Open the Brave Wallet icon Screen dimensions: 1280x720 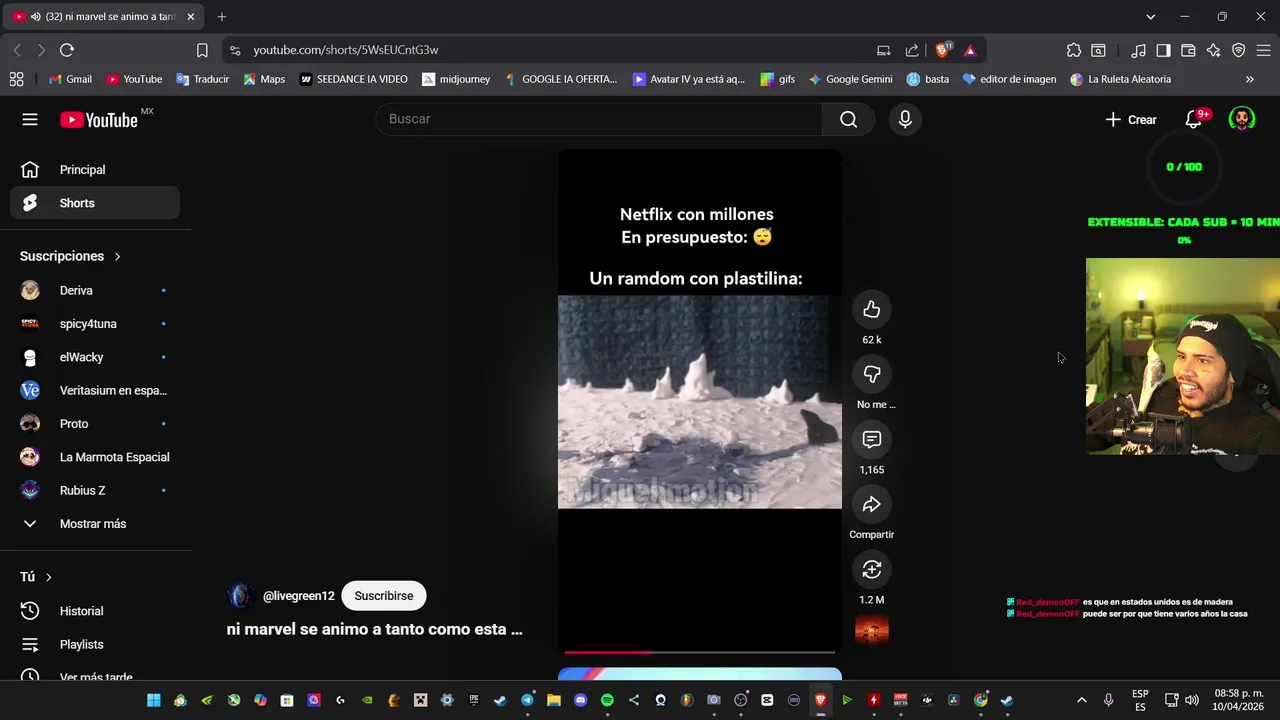click(1188, 50)
